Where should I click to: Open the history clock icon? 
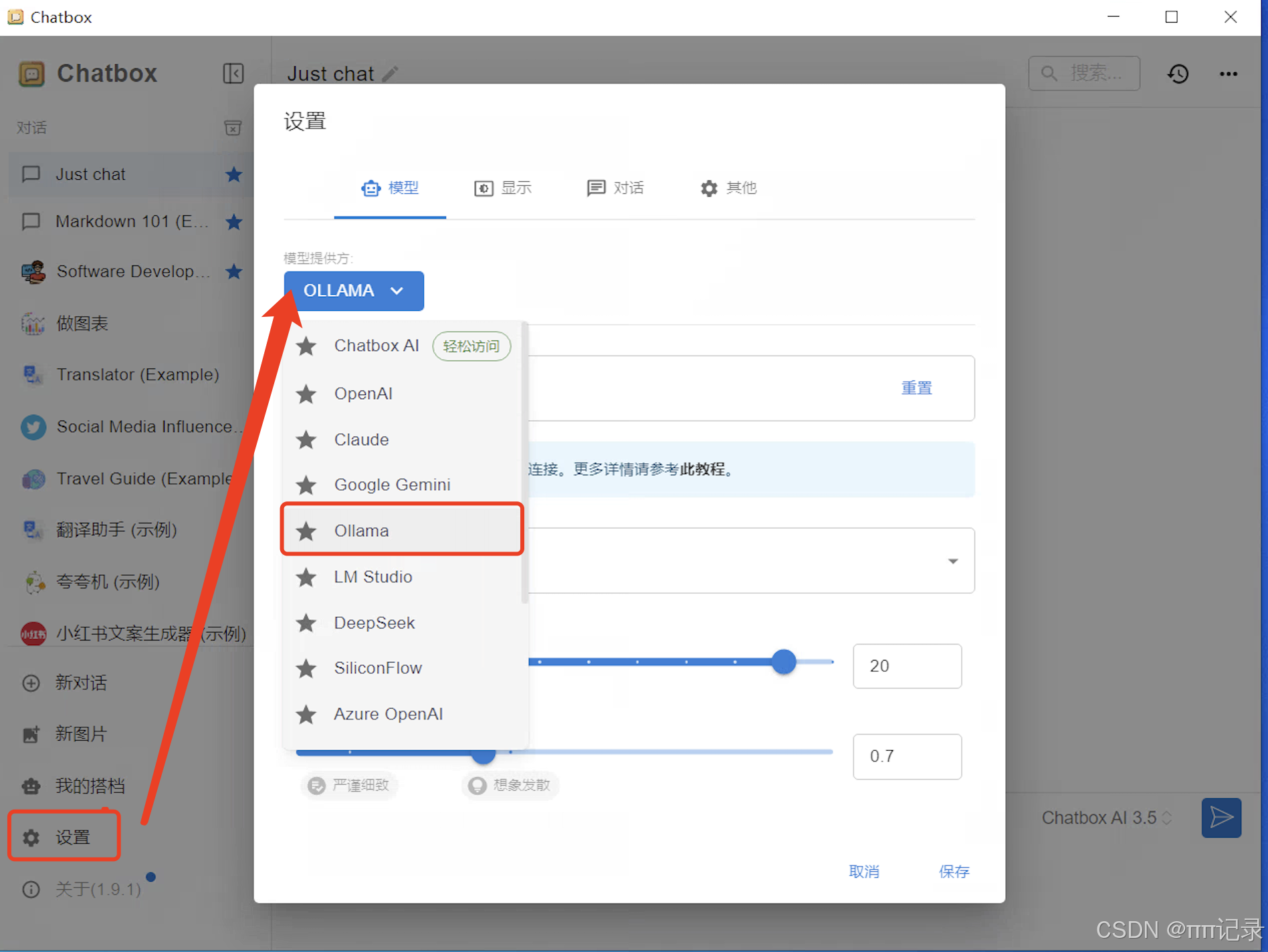(x=1178, y=74)
